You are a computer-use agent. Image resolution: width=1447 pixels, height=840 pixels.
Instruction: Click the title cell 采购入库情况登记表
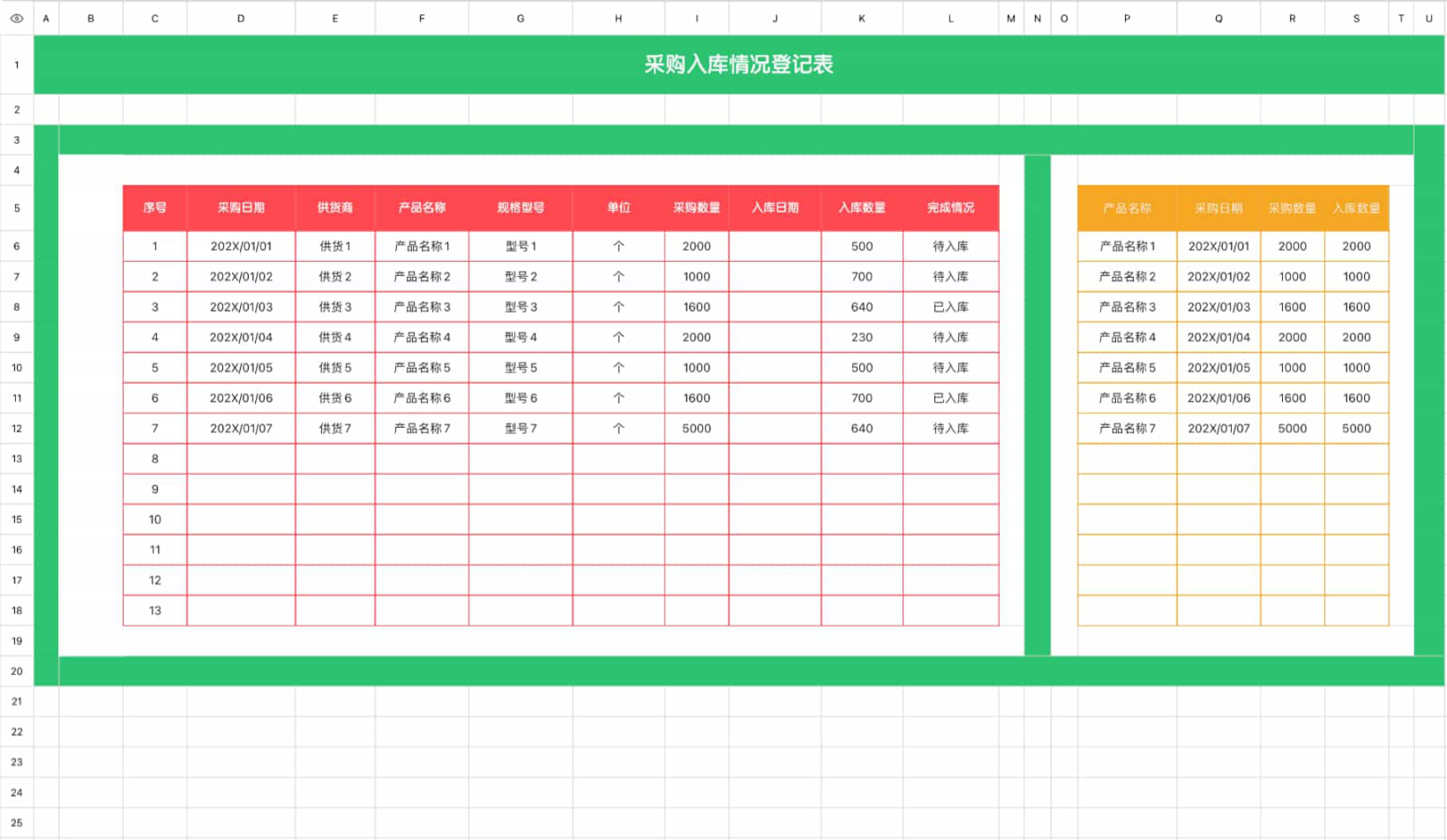[738, 64]
